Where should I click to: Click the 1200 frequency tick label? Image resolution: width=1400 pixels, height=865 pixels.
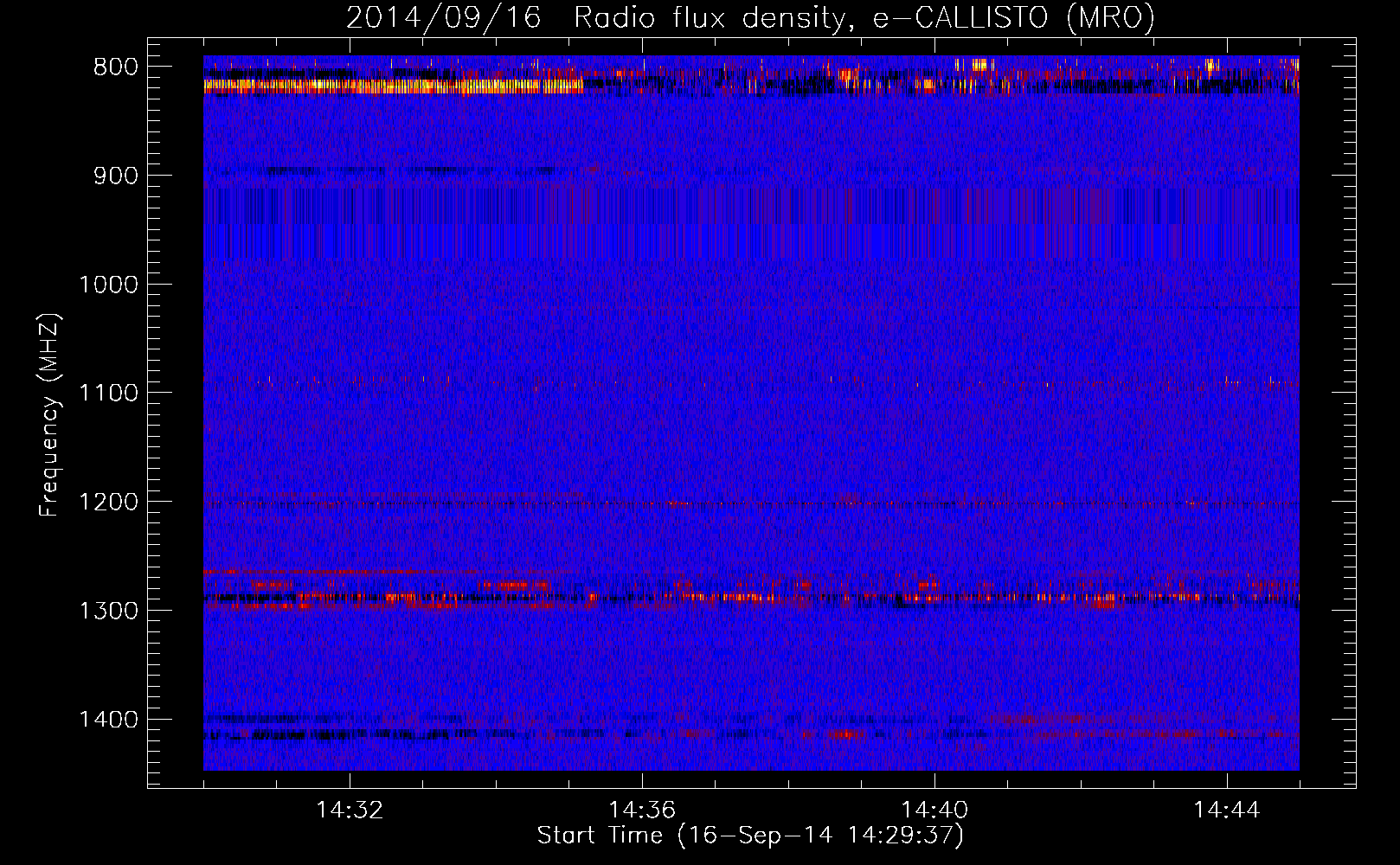[x=108, y=503]
